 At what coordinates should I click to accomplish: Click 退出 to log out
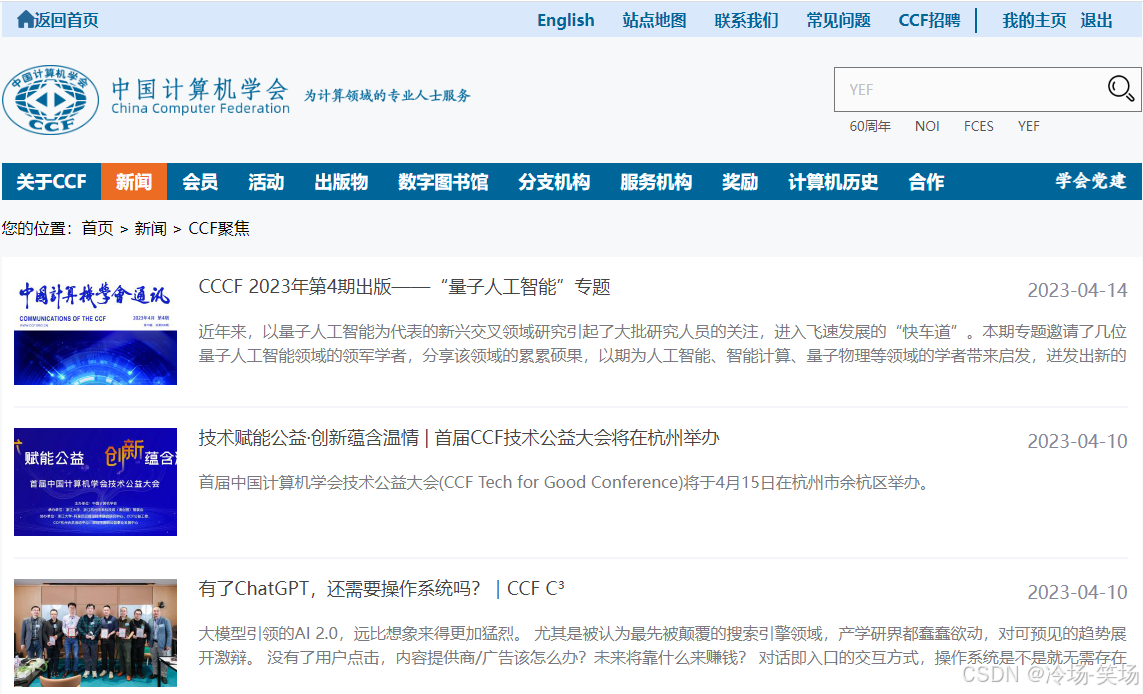[1096, 20]
